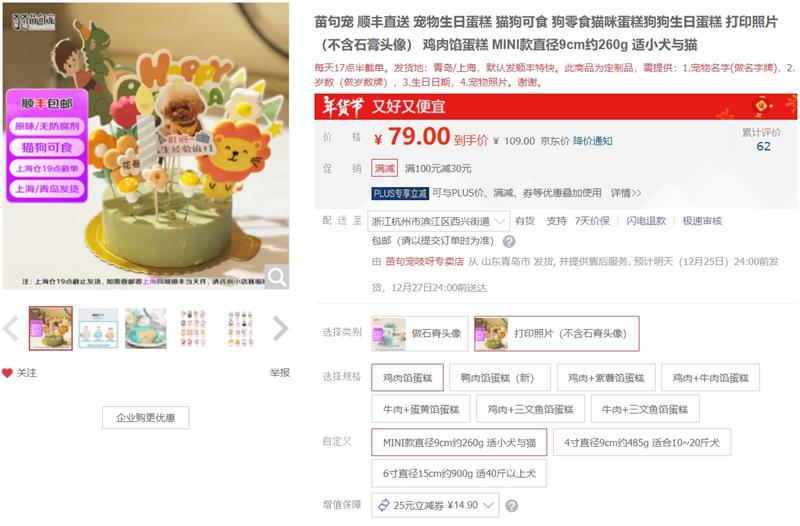
Task: Open the delivery address dropdown 浙江杭州市滨江区
Action: point(438,221)
